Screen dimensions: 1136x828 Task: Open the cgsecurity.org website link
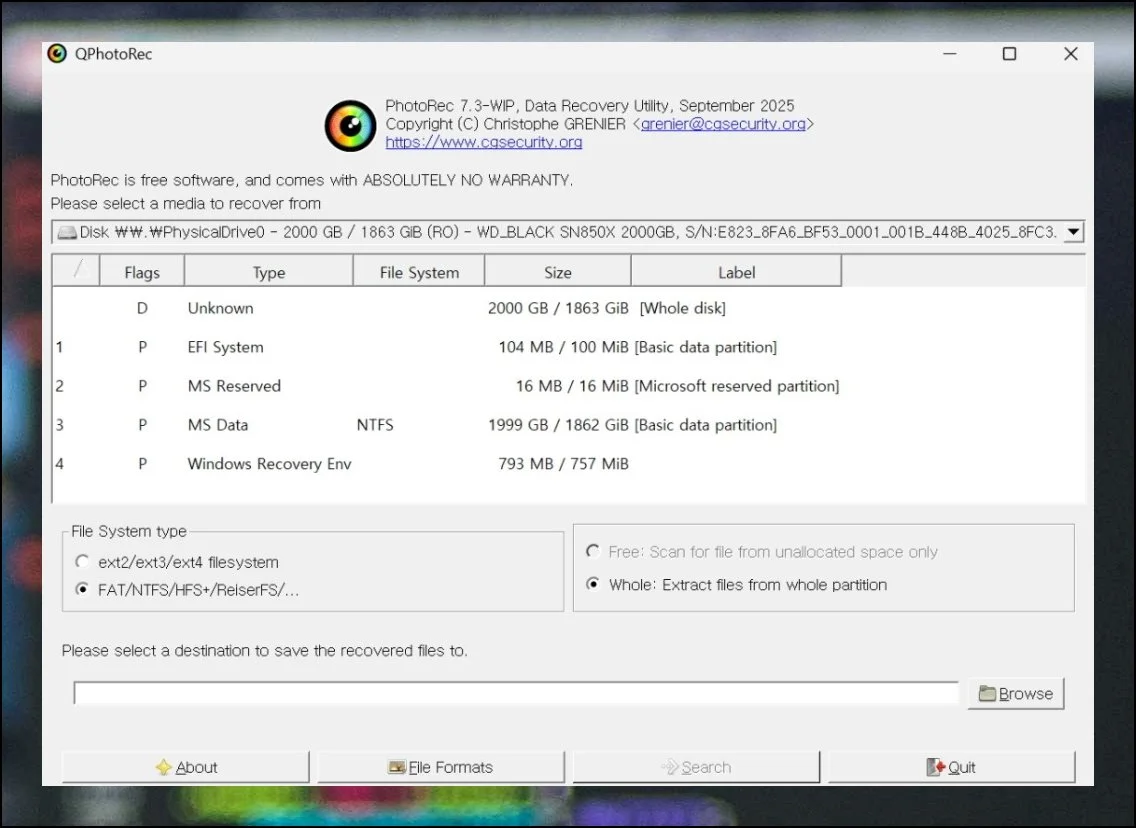484,143
